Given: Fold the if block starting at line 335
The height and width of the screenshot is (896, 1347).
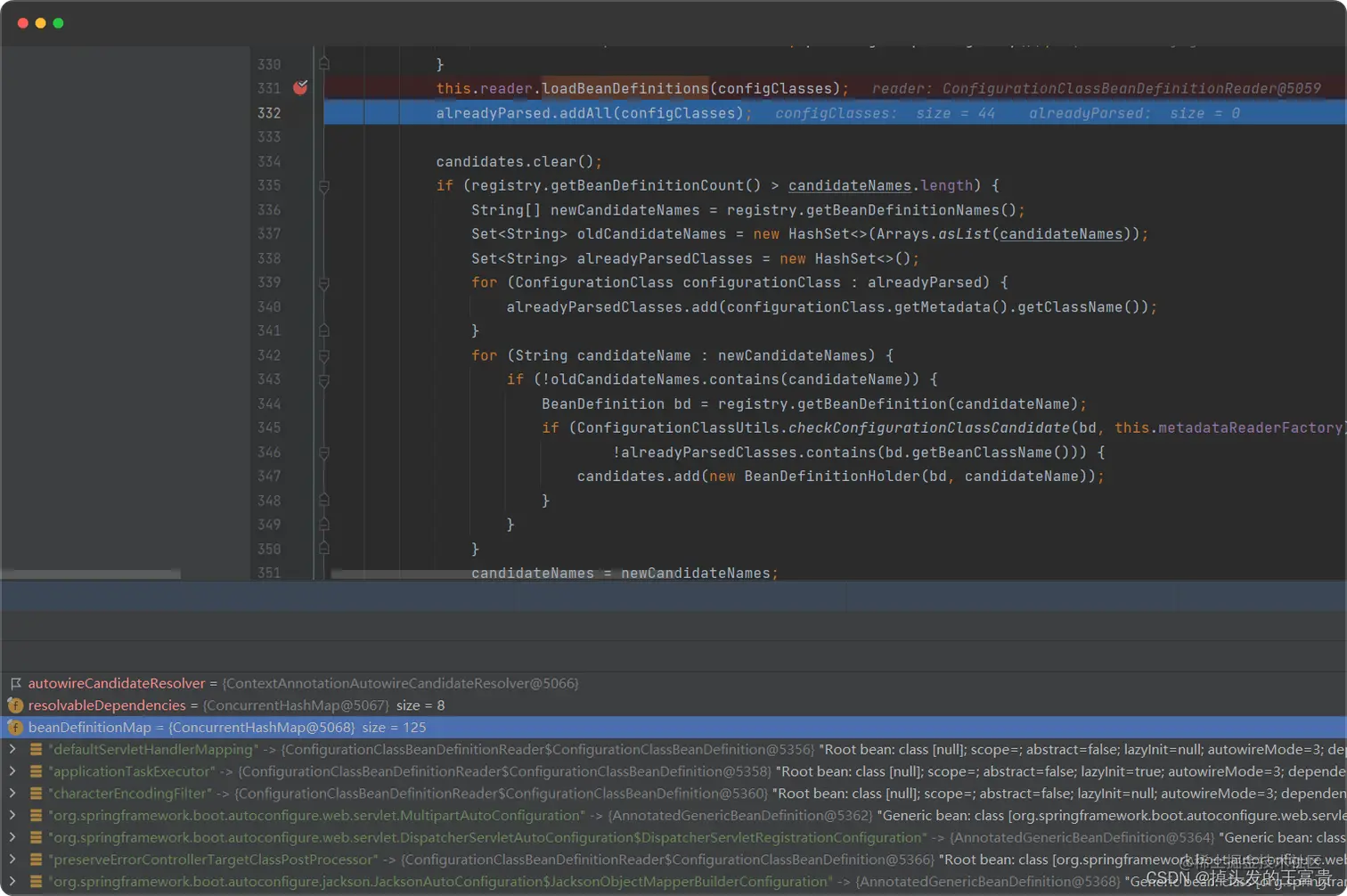Looking at the screenshot, I should 324,186.
